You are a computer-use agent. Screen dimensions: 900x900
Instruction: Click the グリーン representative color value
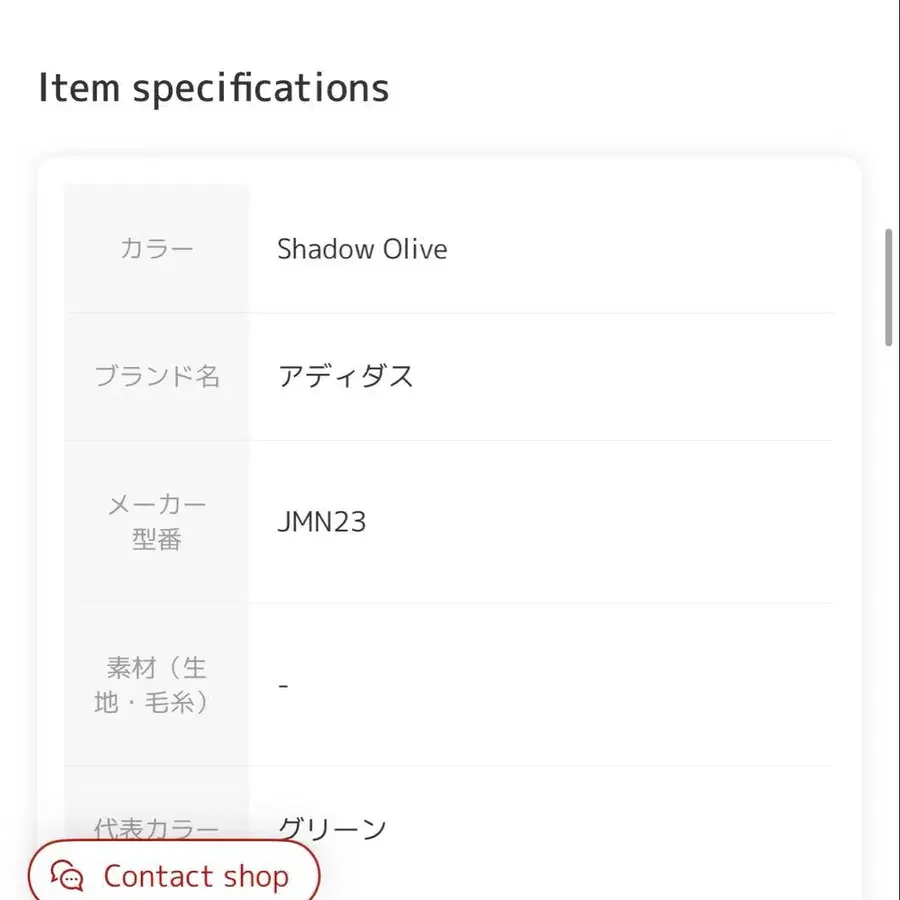332,827
